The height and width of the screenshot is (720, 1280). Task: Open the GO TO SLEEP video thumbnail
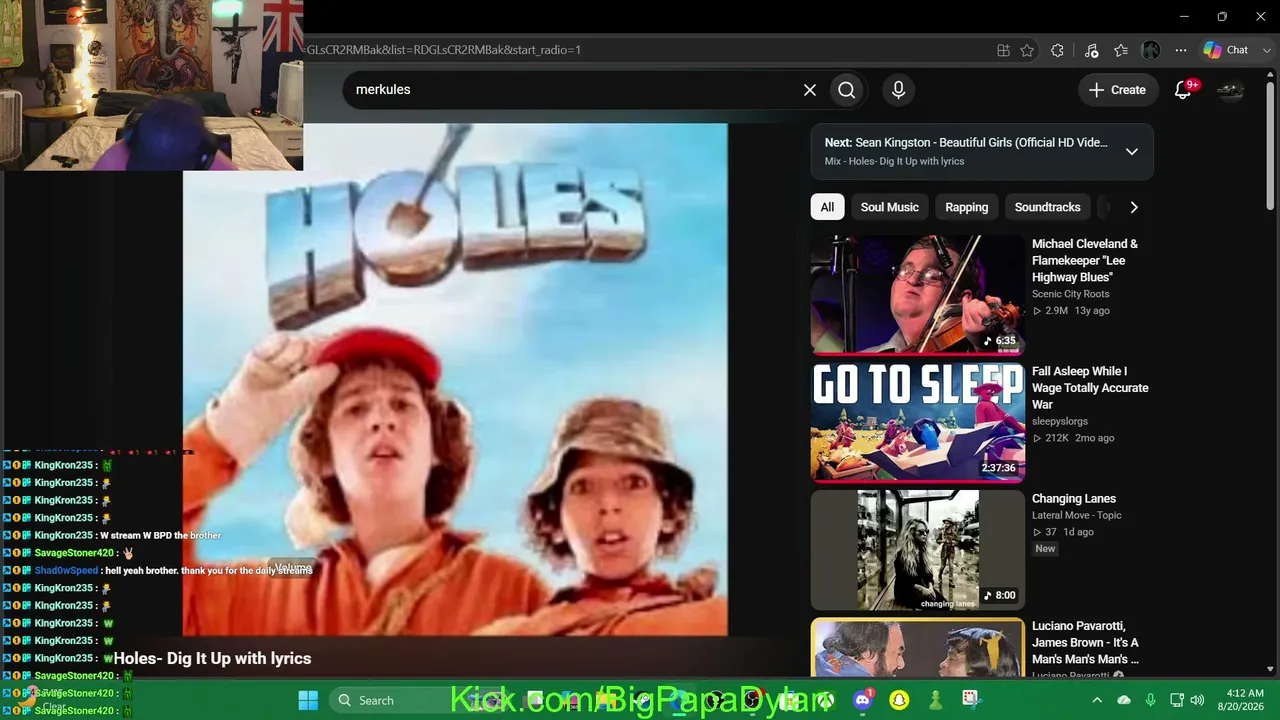click(x=918, y=422)
